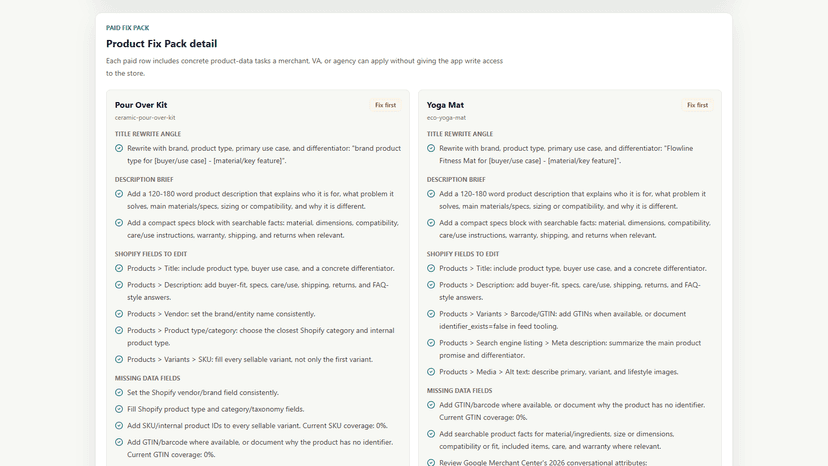Click the check icon beside Pour Over Kit title rewrite
Viewport: 828px width, 466px height.
pos(119,148)
